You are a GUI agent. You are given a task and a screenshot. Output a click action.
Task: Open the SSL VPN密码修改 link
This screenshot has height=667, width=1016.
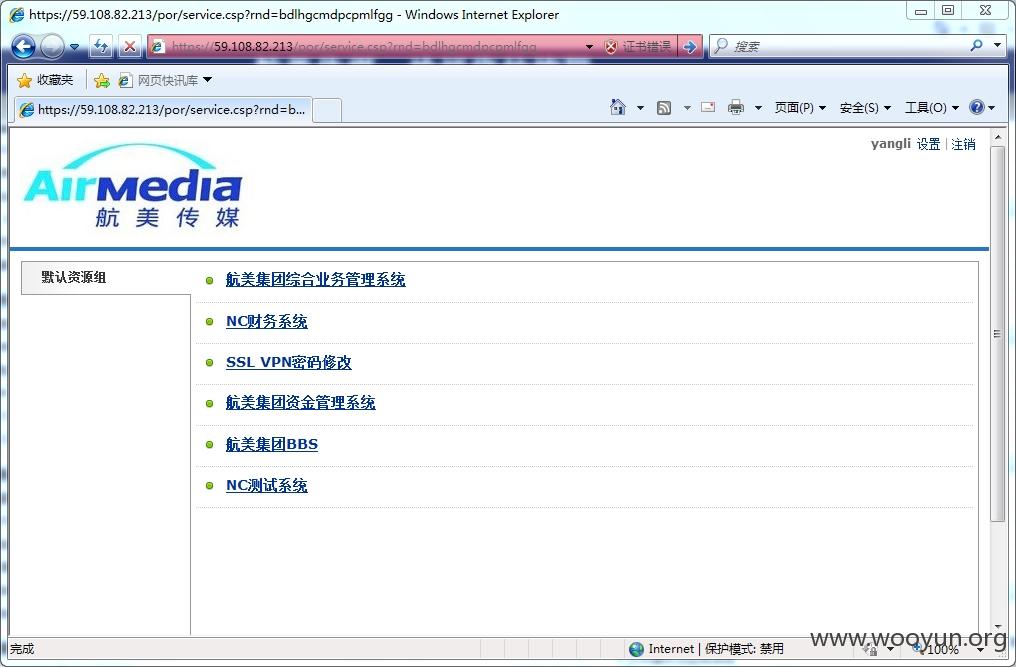(288, 362)
